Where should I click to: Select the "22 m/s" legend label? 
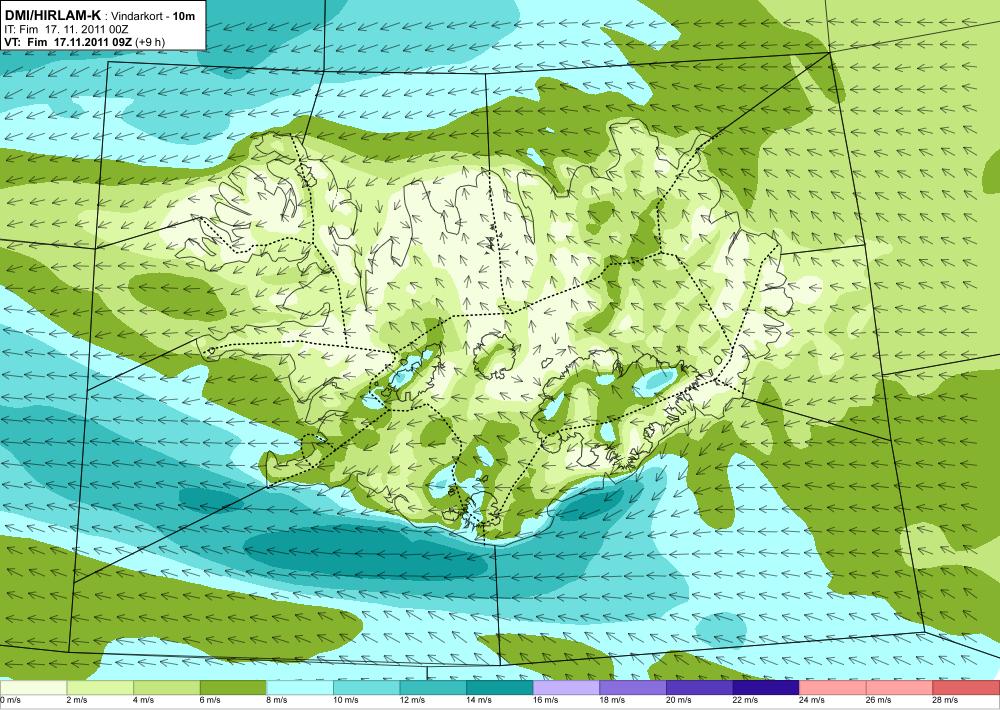pyautogui.click(x=746, y=700)
